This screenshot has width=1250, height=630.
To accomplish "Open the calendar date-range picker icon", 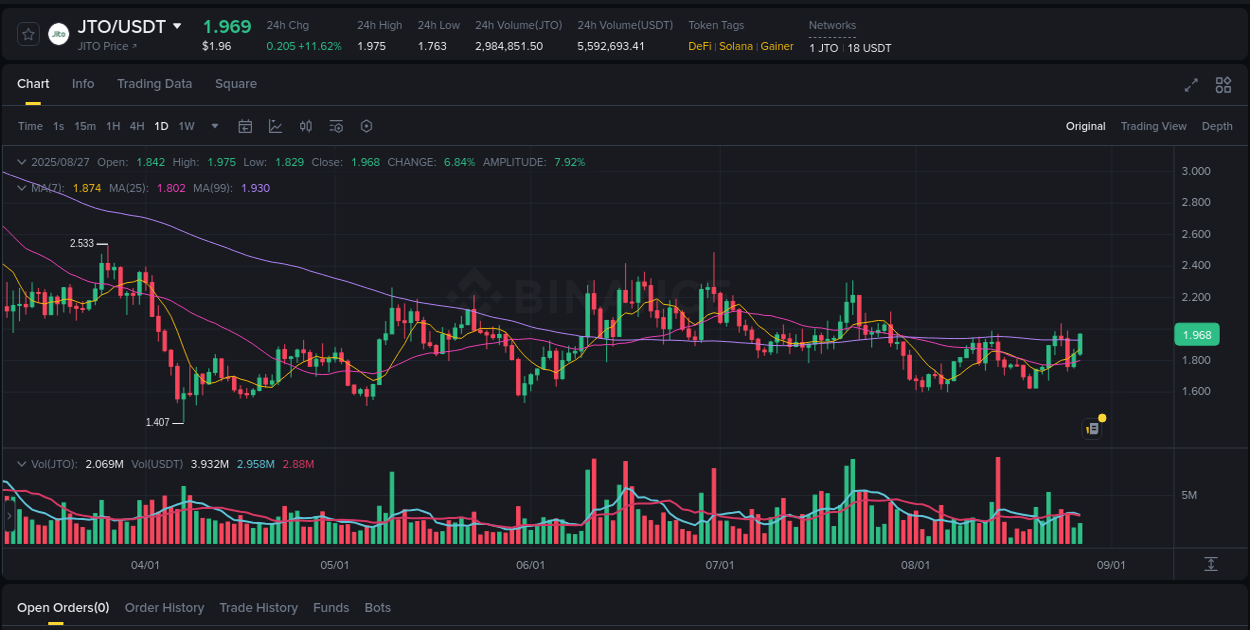I will [x=245, y=126].
